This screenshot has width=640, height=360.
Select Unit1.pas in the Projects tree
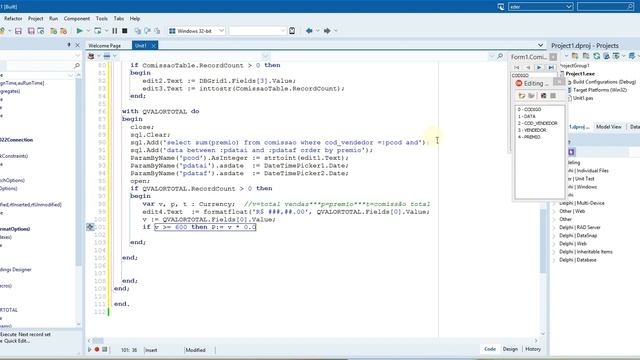tap(583, 98)
